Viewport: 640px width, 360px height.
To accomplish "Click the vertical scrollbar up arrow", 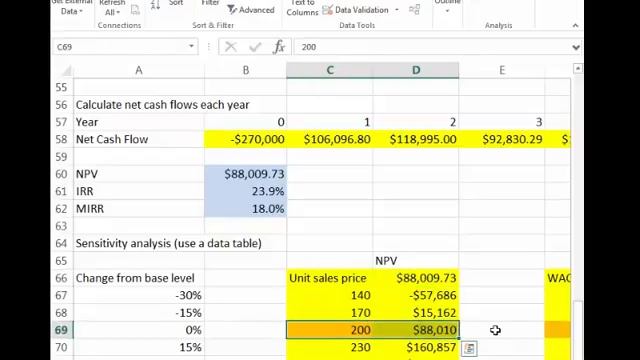I will point(578,69).
